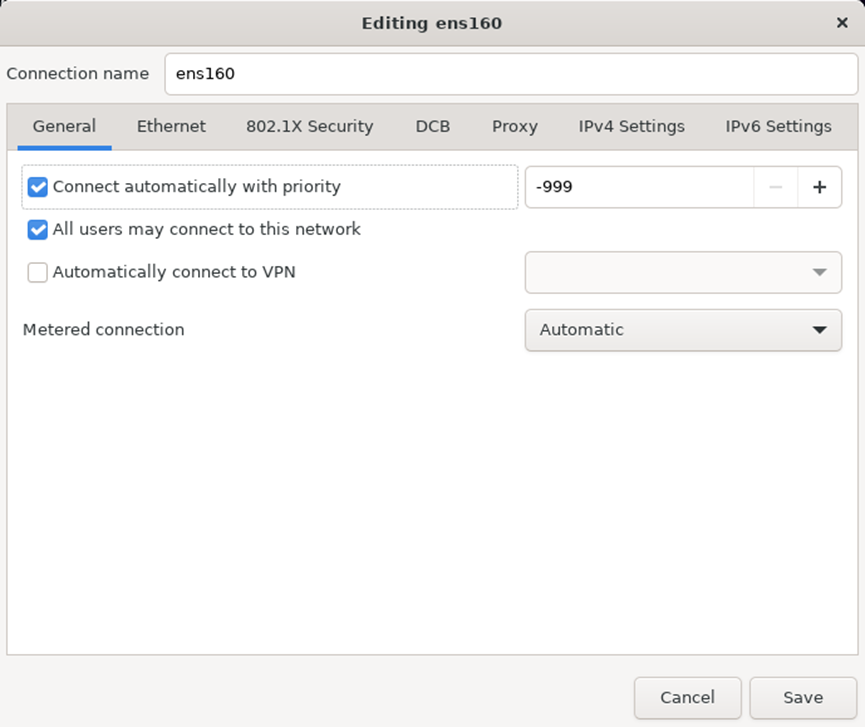Switch to the Ethernet tab
This screenshot has width=865, height=727.
click(x=171, y=126)
